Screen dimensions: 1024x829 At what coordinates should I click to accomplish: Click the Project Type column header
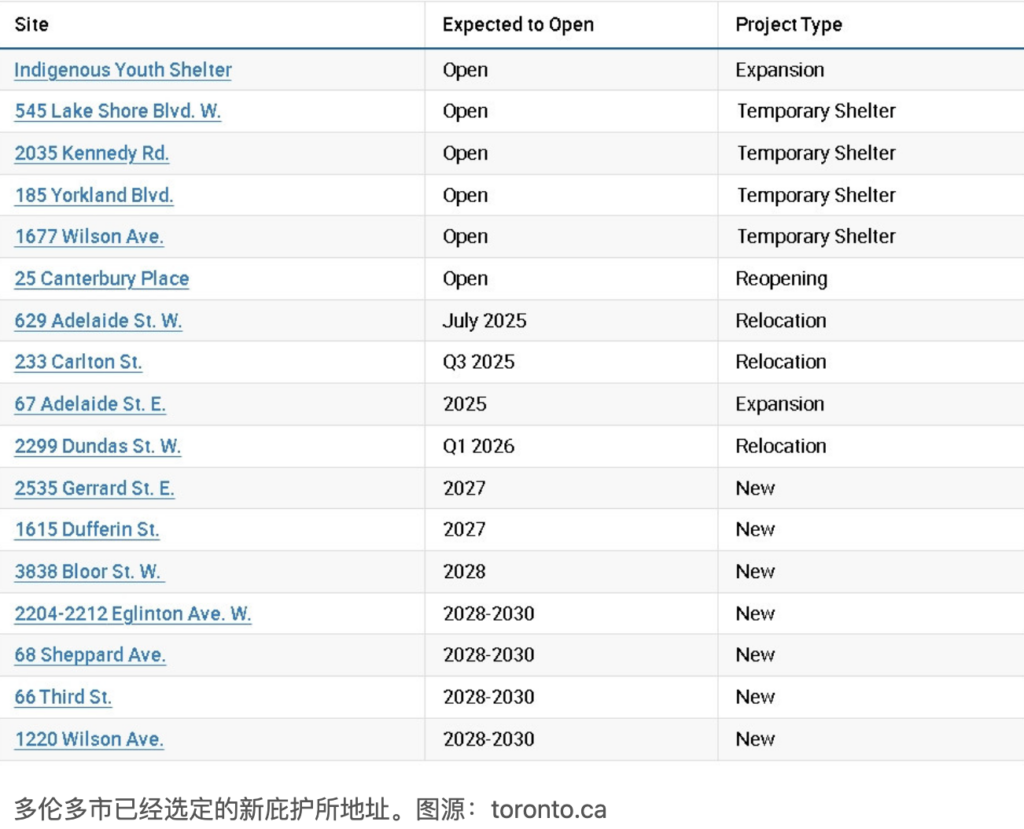pos(788,24)
